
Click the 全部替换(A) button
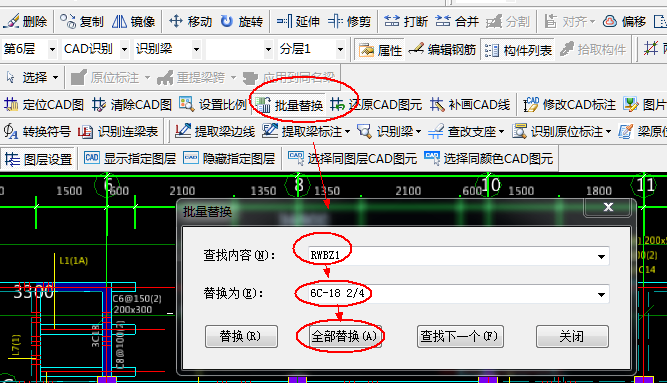coord(344,337)
